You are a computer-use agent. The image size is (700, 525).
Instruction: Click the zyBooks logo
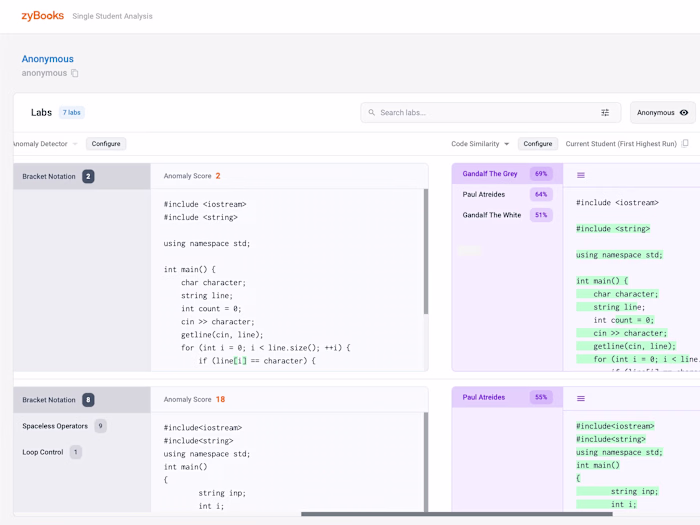(43, 16)
